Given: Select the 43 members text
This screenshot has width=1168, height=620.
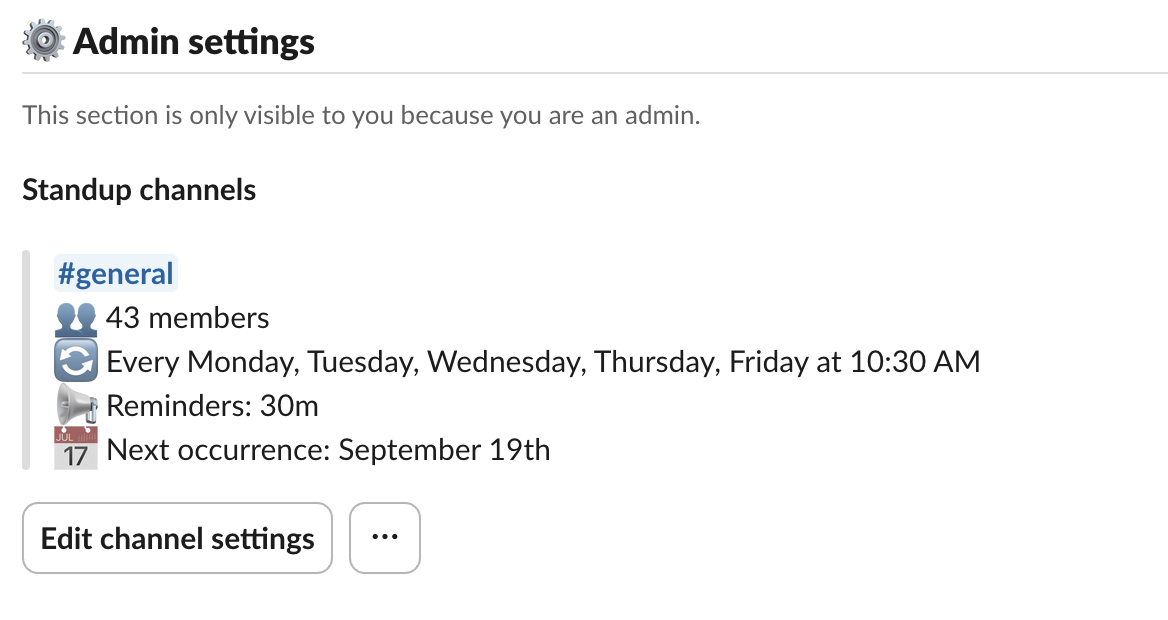Looking at the screenshot, I should tap(187, 319).
